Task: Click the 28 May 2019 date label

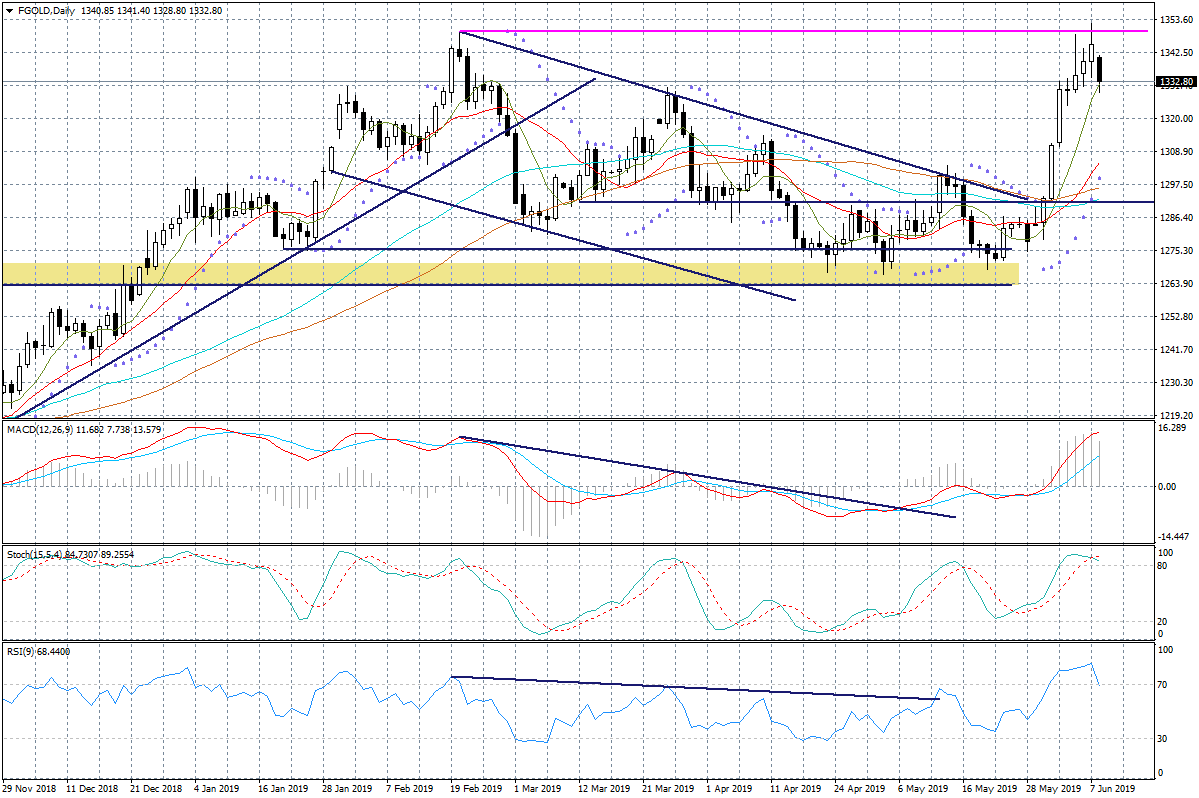Action: point(1052,788)
